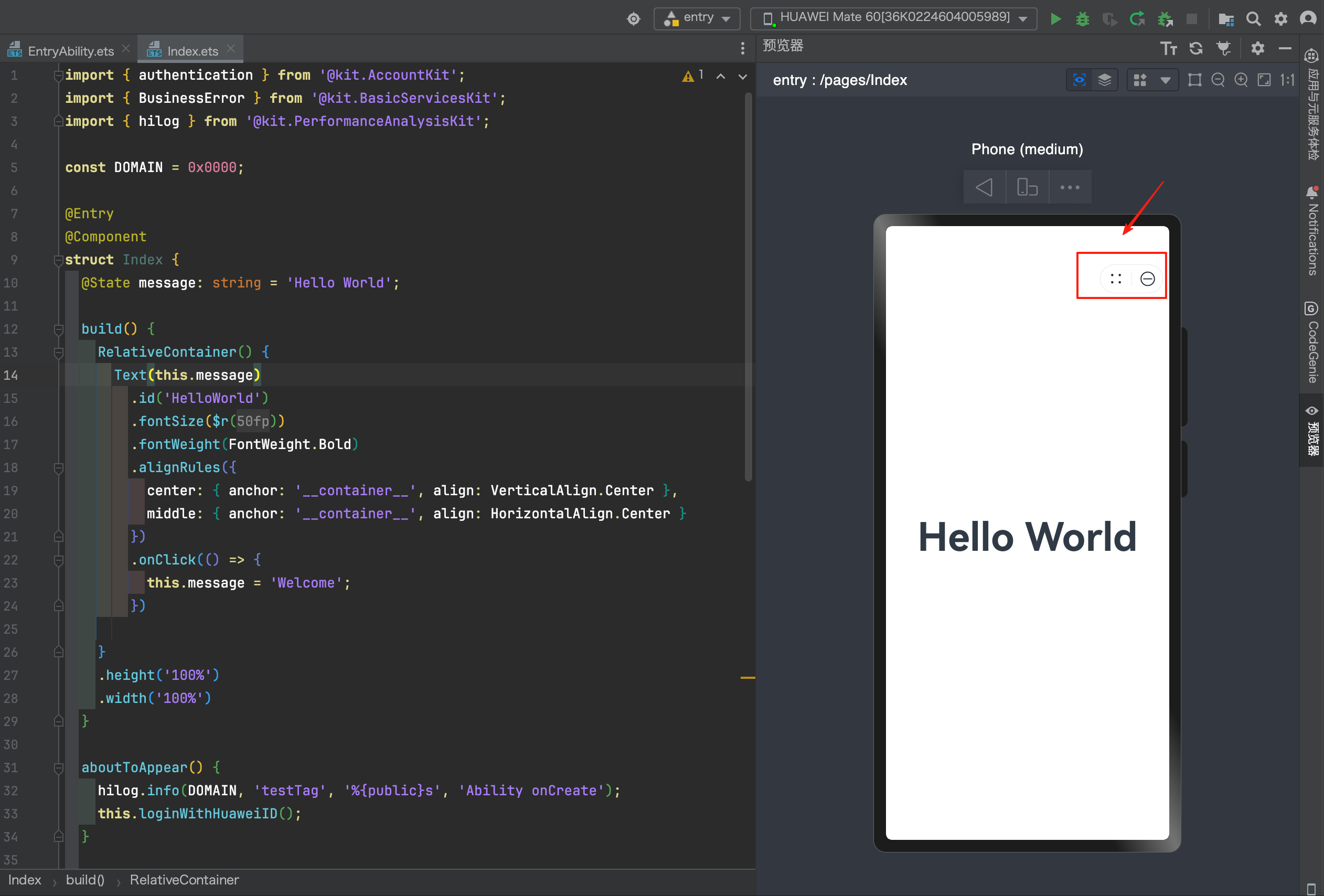Click the 50fp value on line 16
This screenshot has width=1324, height=896.
pyautogui.click(x=253, y=422)
